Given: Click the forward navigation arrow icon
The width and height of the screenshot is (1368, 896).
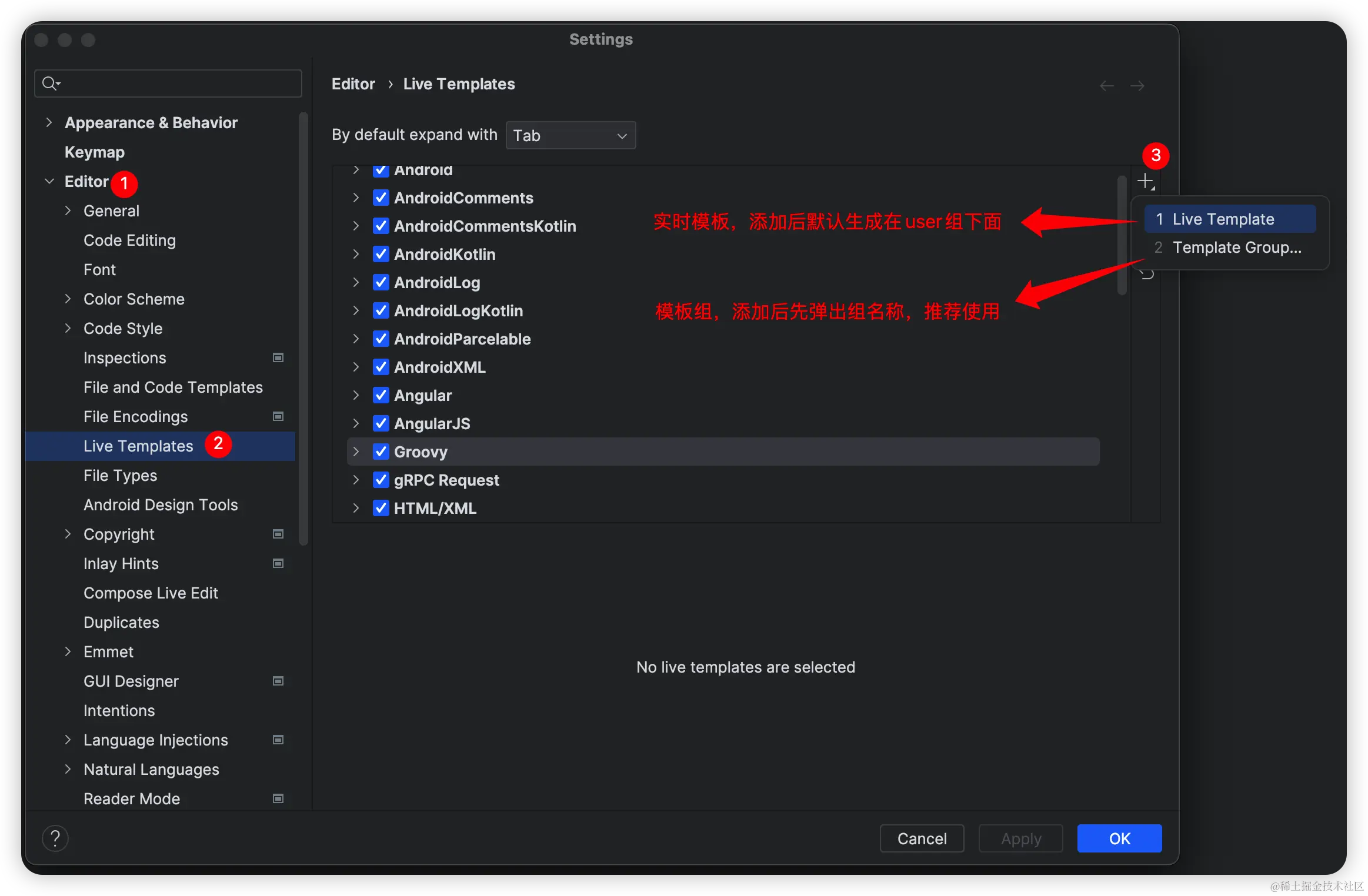Looking at the screenshot, I should pos(1137,86).
